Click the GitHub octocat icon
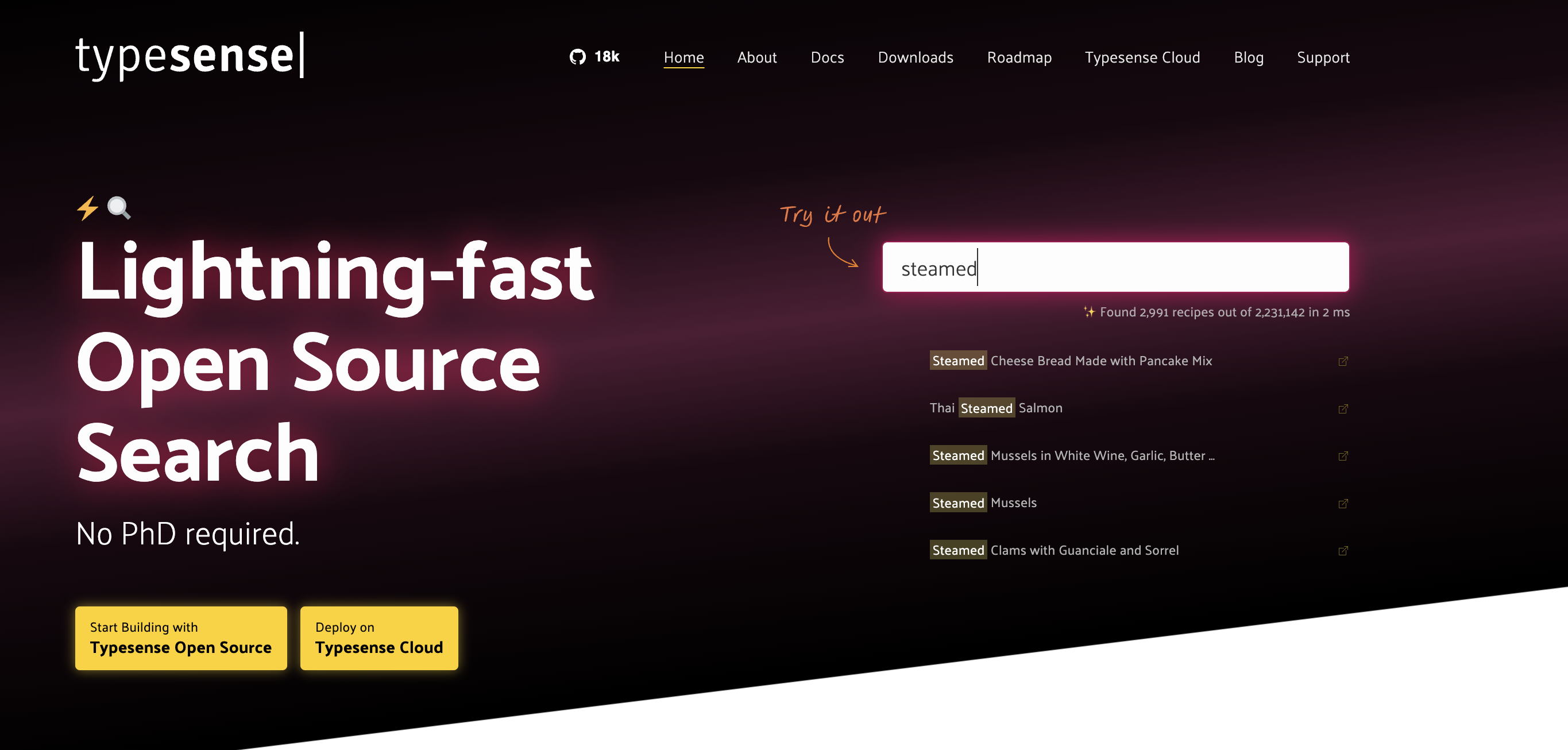1568x750 pixels. [577, 57]
